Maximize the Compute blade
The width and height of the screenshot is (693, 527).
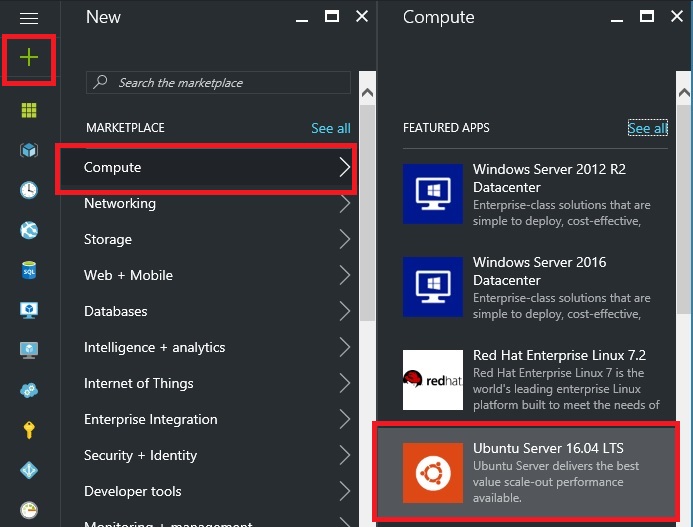tap(647, 16)
